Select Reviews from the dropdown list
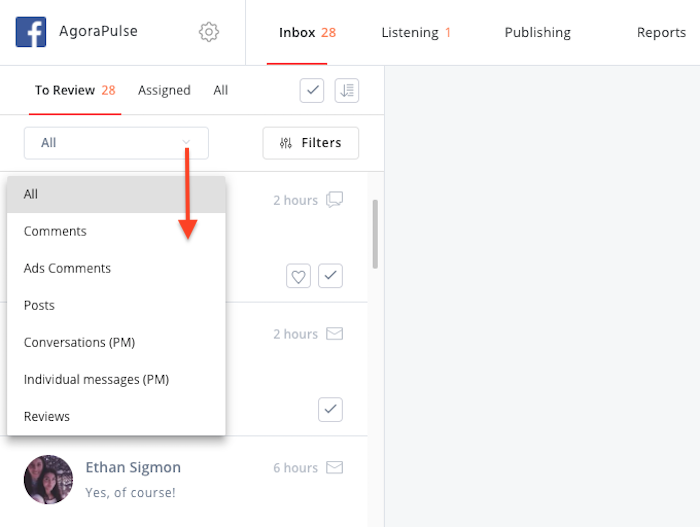This screenshot has height=527, width=700. pyautogui.click(x=116, y=417)
